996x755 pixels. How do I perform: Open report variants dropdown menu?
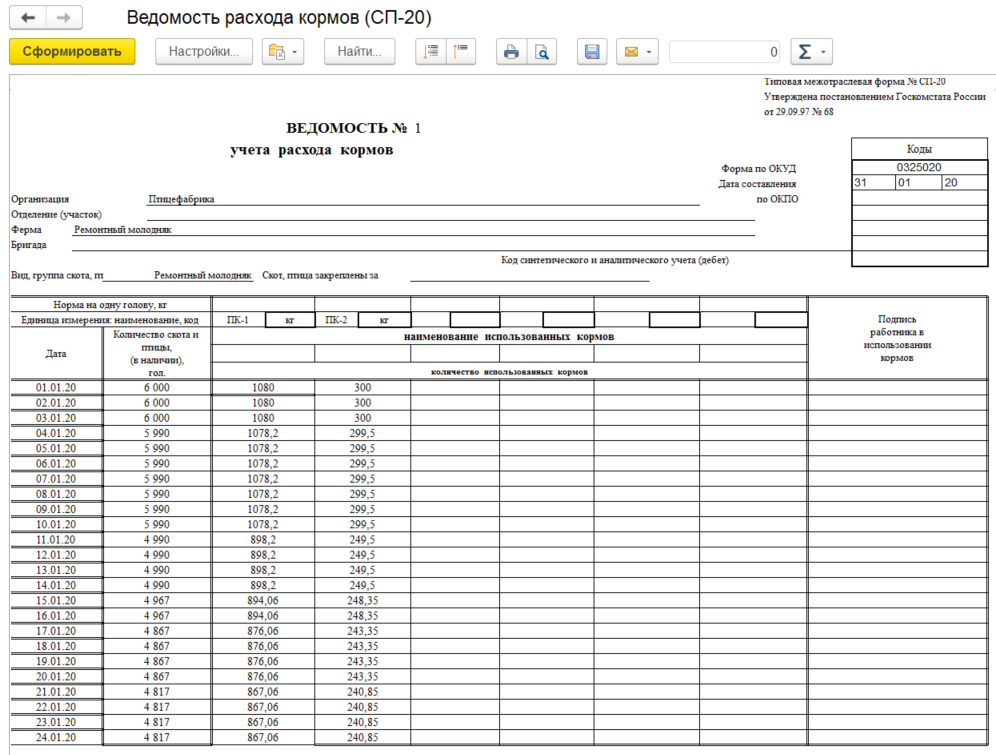click(283, 52)
